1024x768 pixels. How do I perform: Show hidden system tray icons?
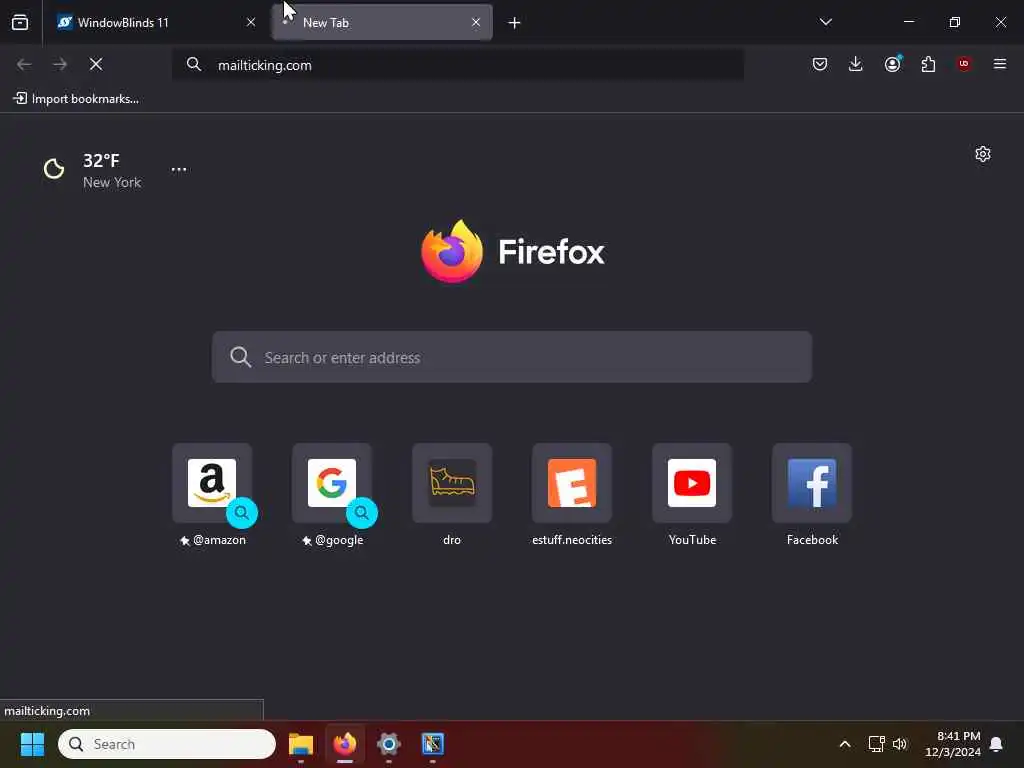(x=844, y=744)
